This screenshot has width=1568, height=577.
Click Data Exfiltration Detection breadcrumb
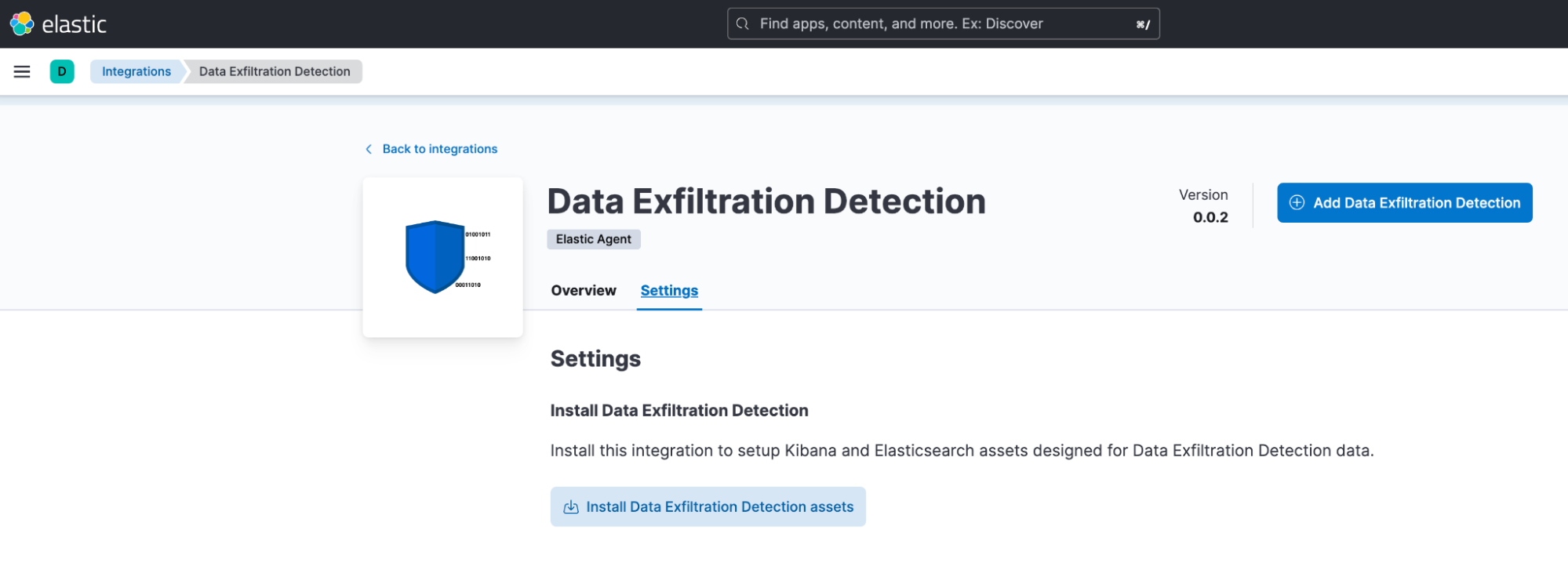[x=275, y=71]
